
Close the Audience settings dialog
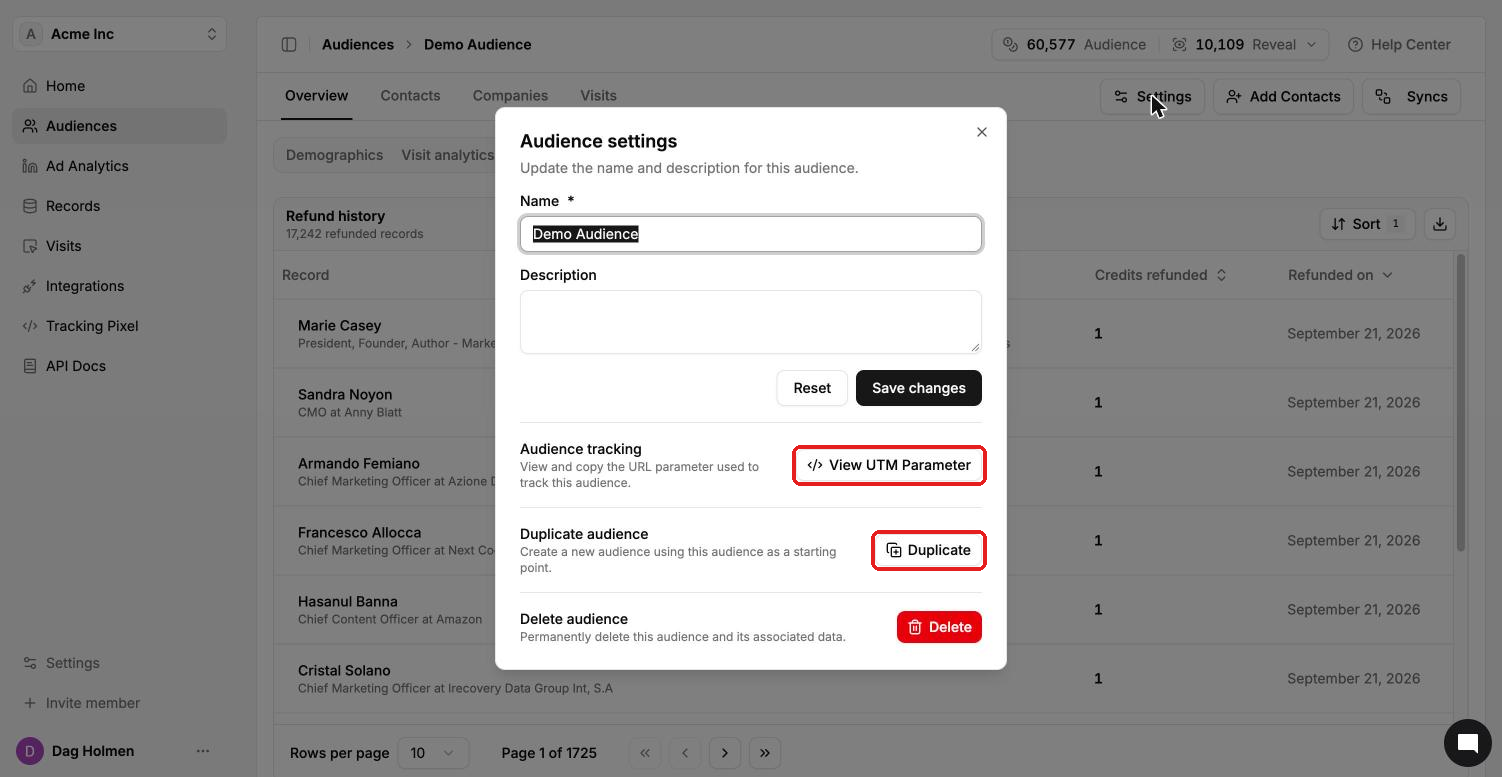[982, 132]
